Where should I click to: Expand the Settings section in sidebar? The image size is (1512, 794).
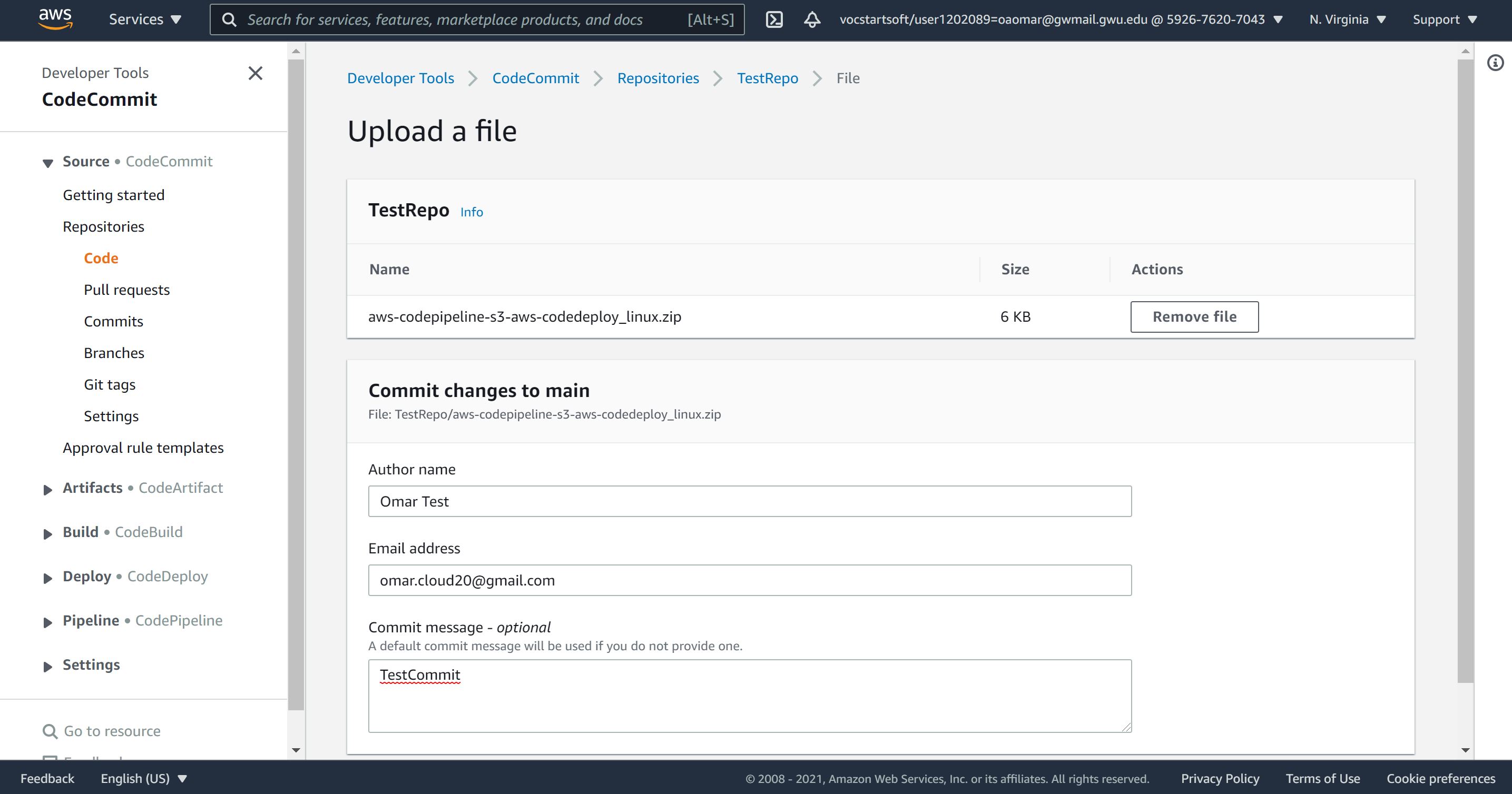point(47,666)
